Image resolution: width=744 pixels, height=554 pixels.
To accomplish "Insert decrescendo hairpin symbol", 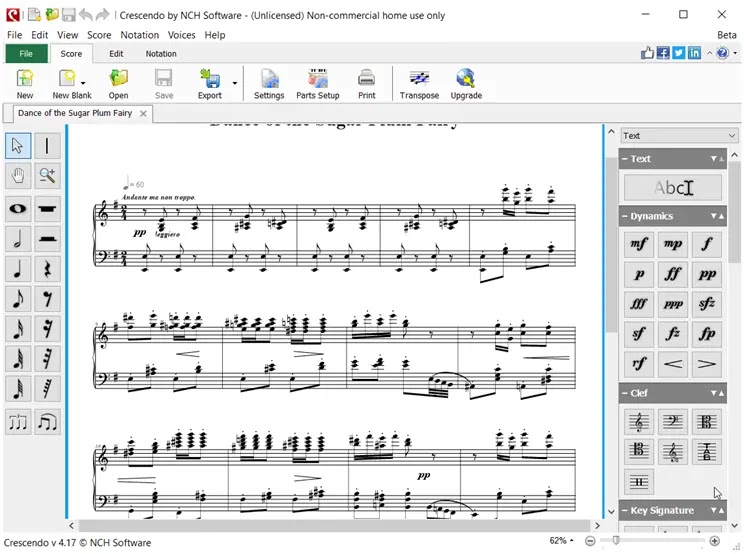I will (707, 364).
